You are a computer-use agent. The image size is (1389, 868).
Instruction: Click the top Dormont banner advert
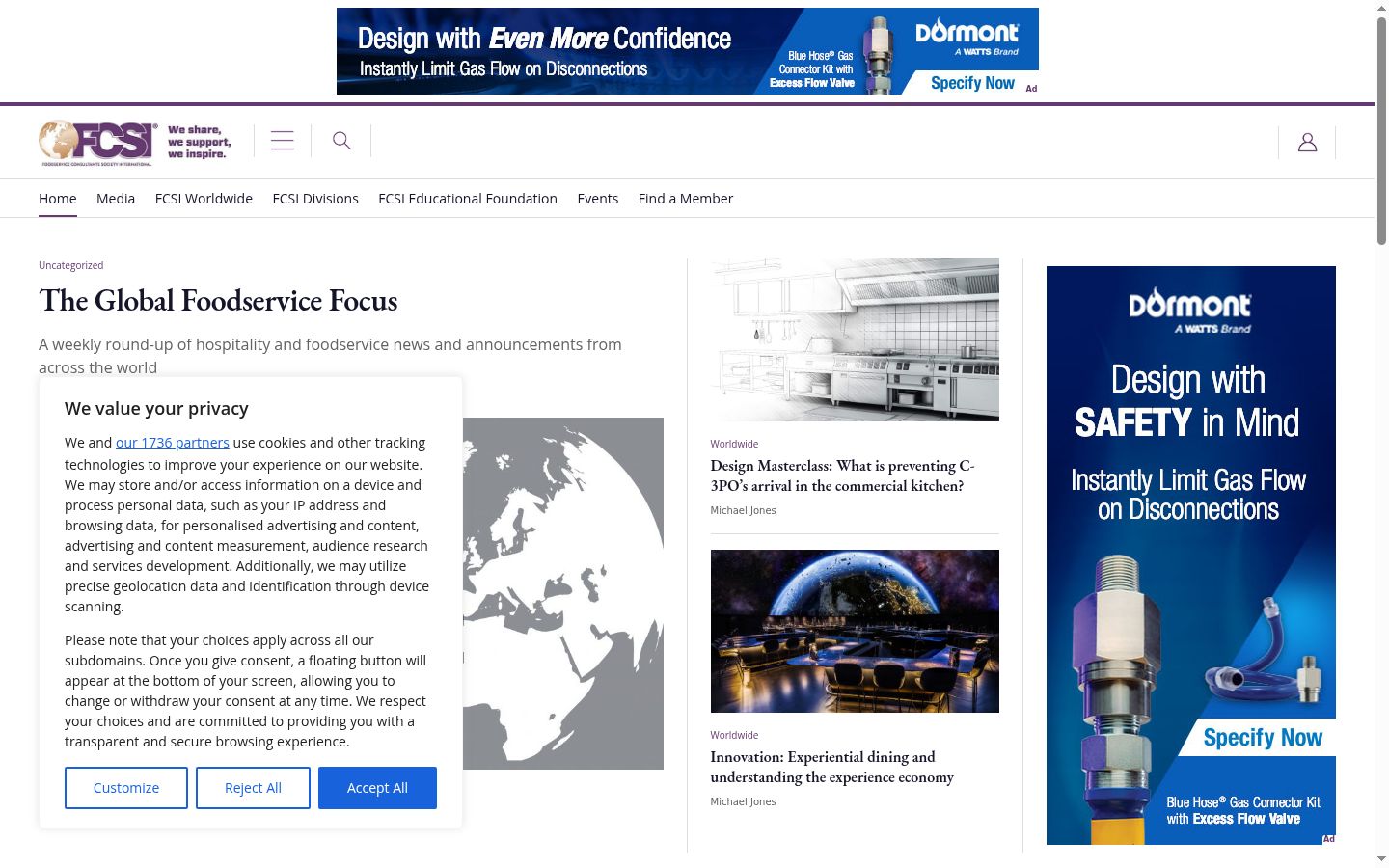tap(688, 51)
